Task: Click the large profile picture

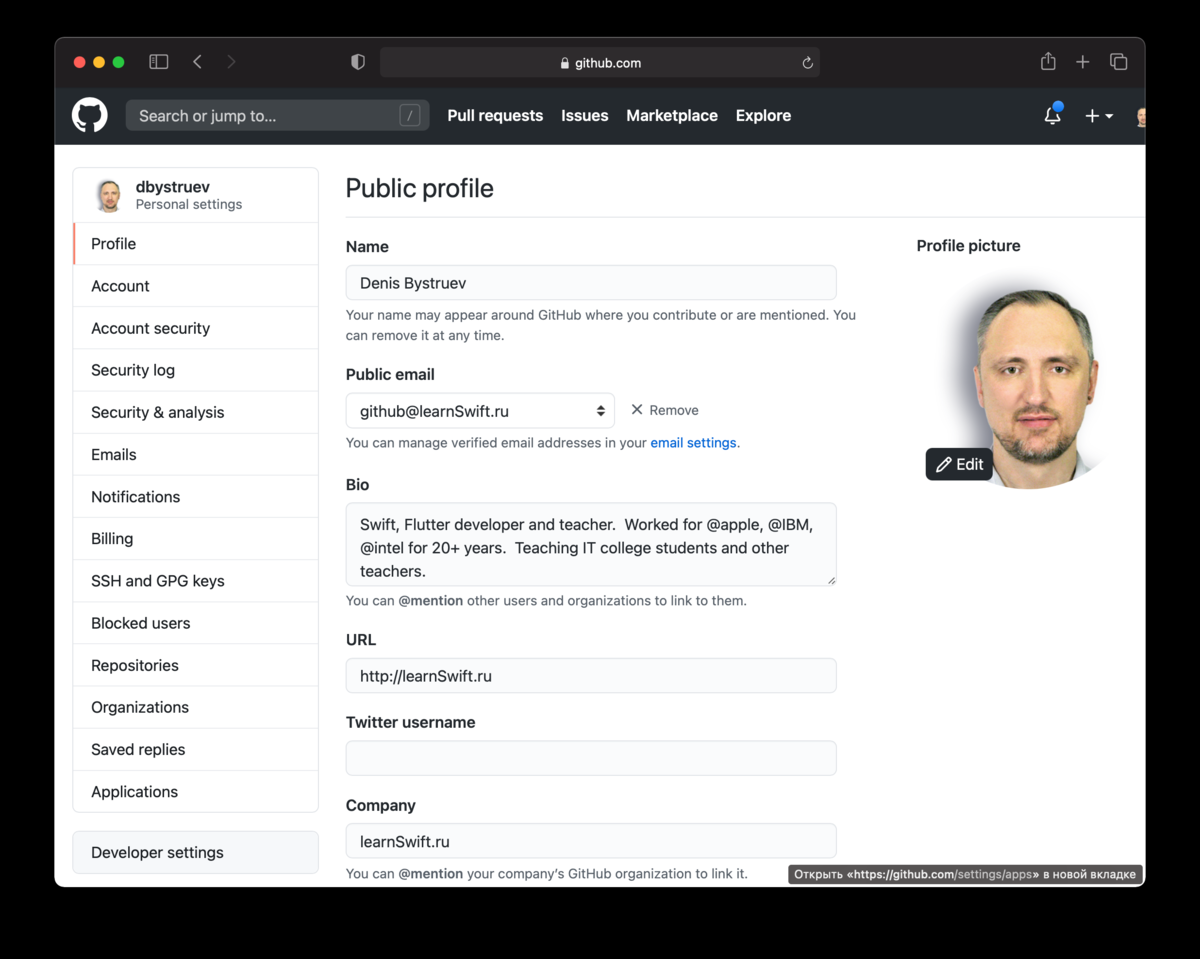Action: pos(1030,380)
